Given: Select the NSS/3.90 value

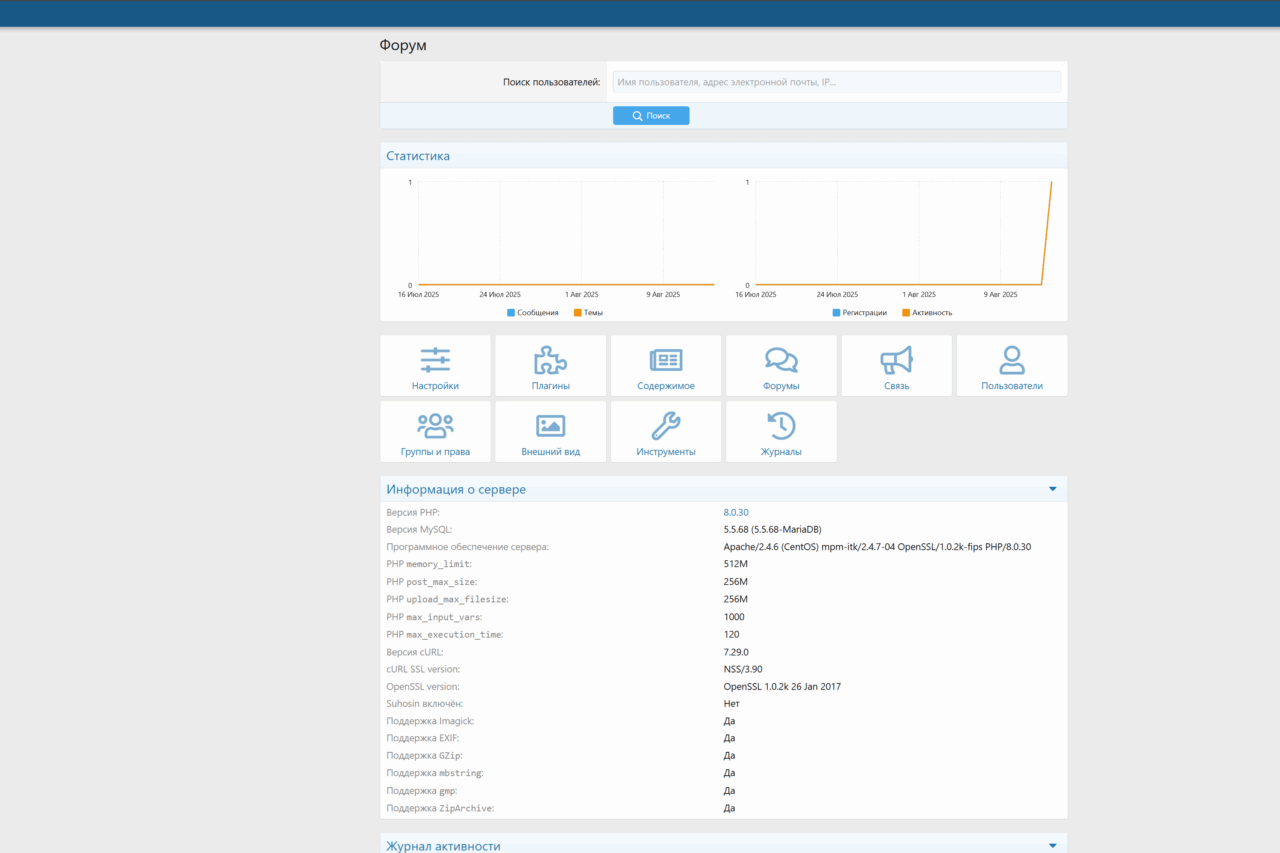Looking at the screenshot, I should pyautogui.click(x=743, y=669).
